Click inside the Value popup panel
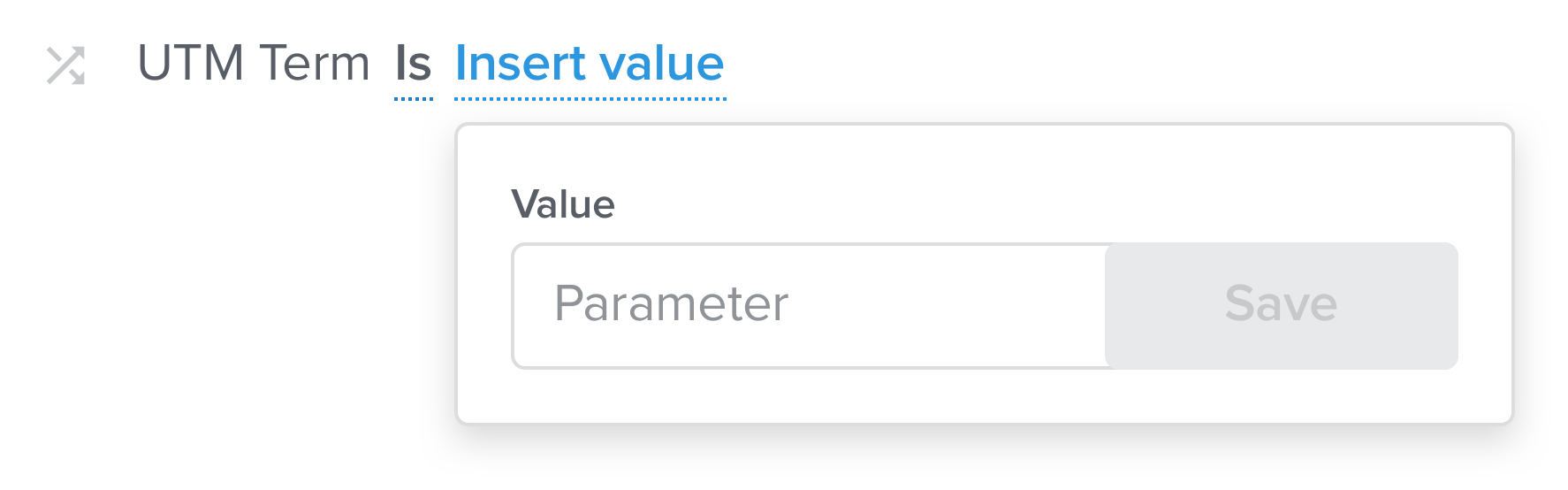 tap(984, 274)
